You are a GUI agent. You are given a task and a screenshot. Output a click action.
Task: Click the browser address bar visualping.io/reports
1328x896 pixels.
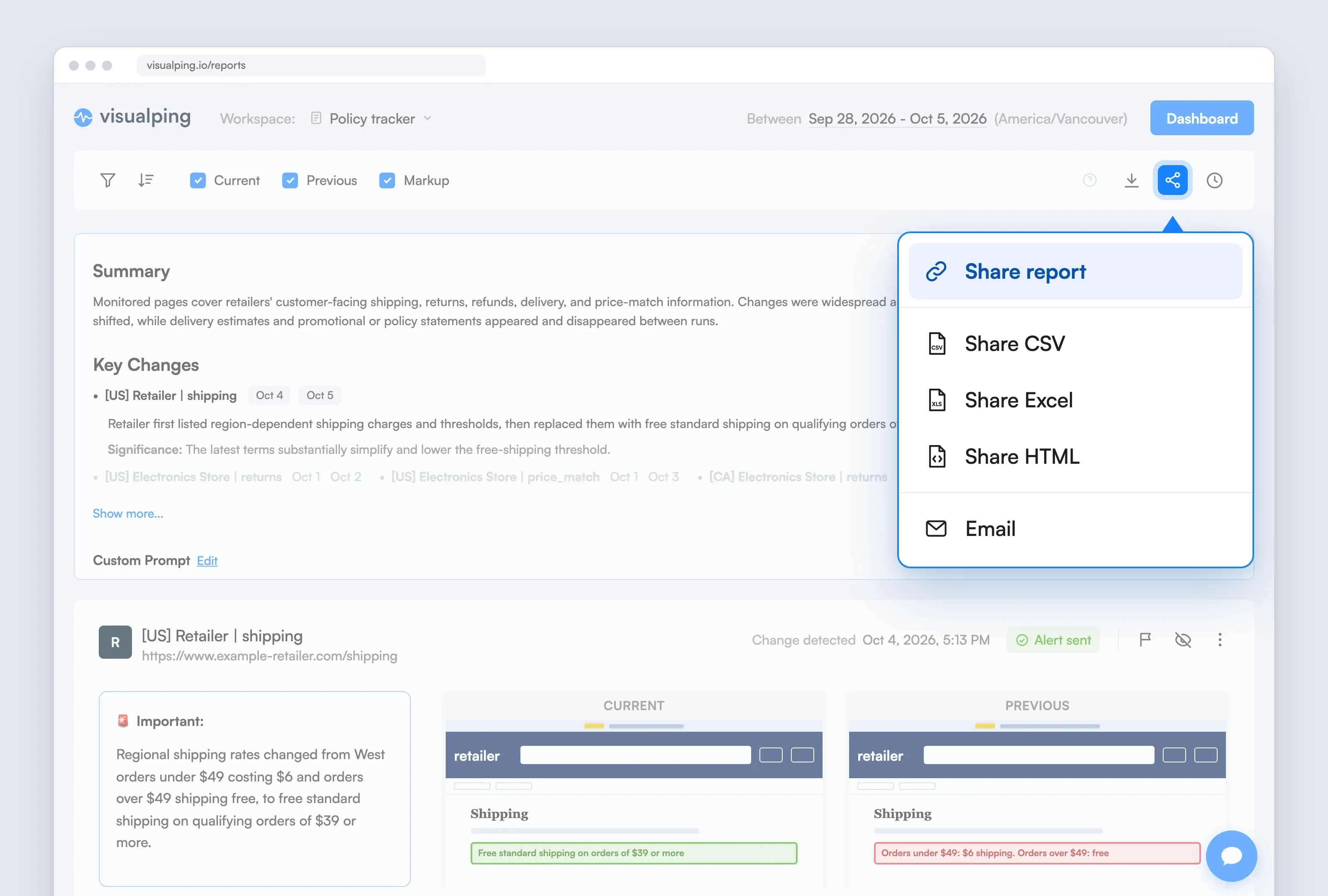coord(311,65)
